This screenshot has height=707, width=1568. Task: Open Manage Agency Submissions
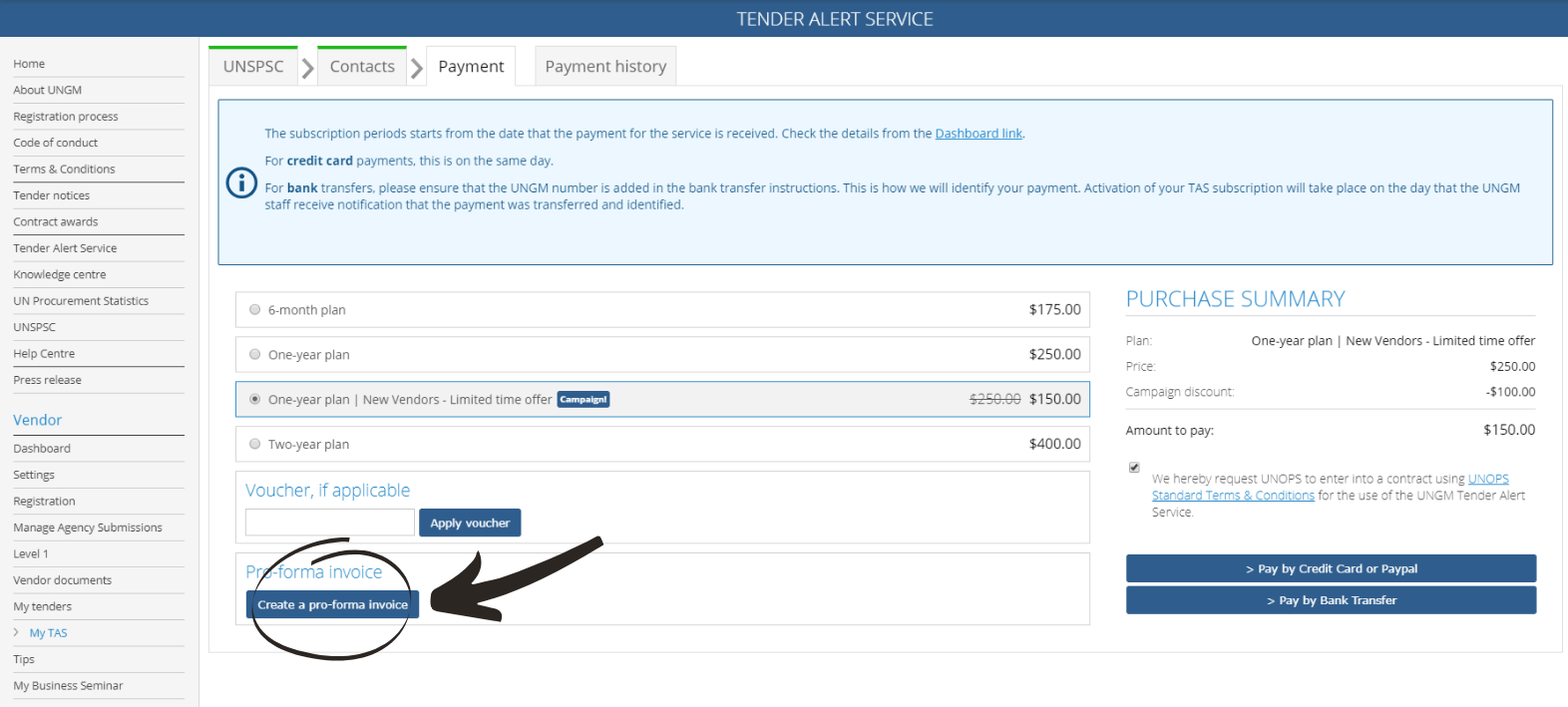88,528
